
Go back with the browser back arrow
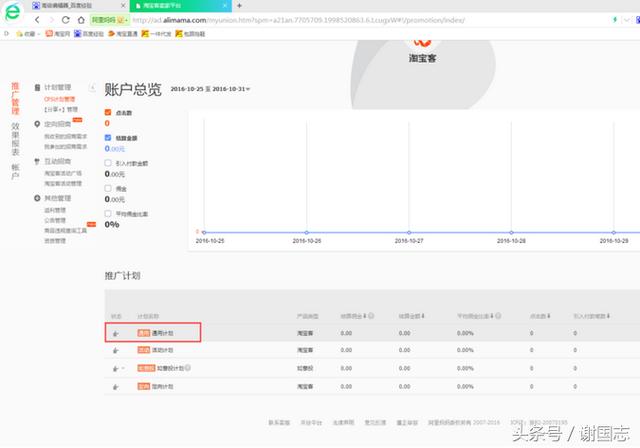click(x=37, y=20)
